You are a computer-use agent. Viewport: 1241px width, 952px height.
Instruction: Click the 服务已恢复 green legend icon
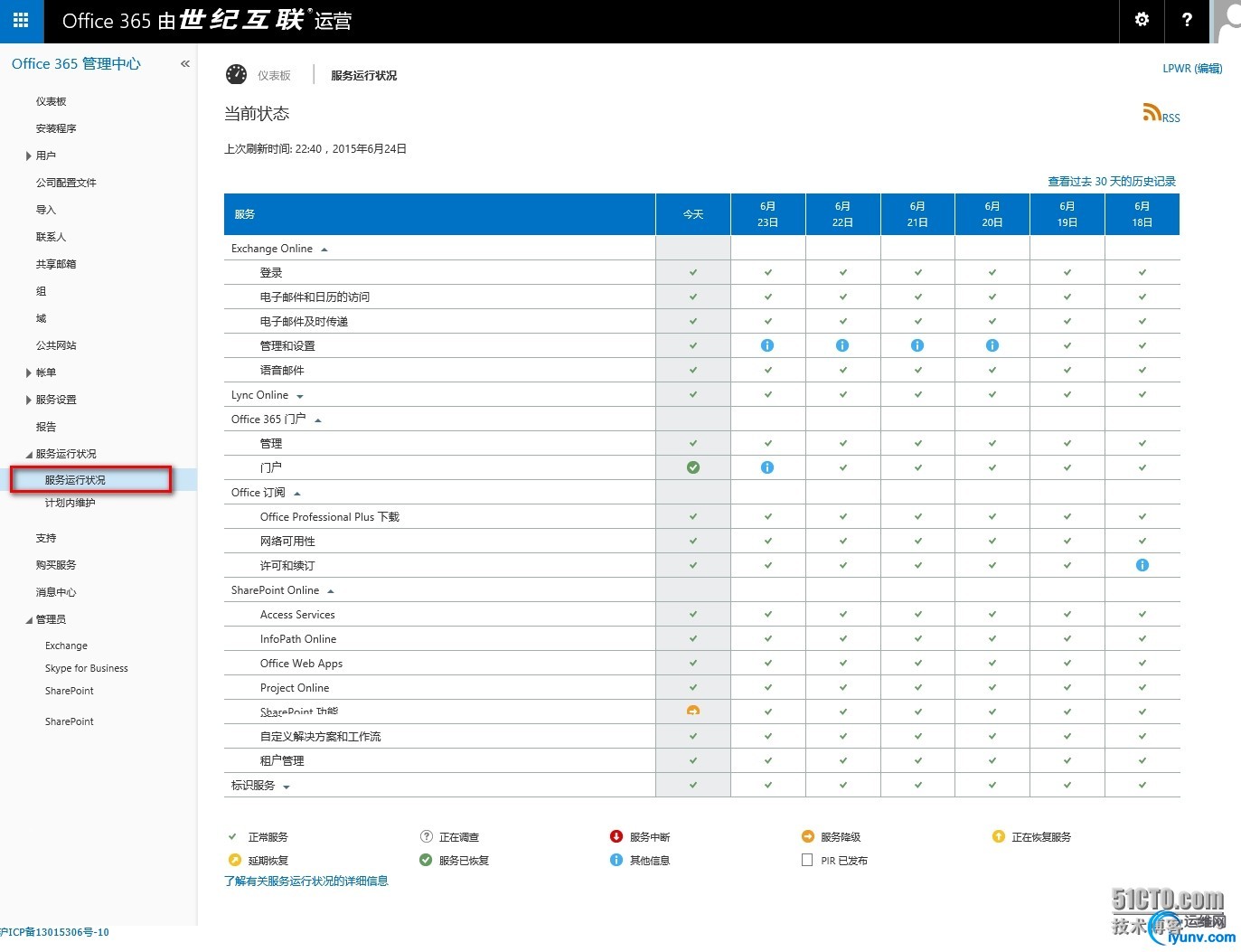pos(426,860)
